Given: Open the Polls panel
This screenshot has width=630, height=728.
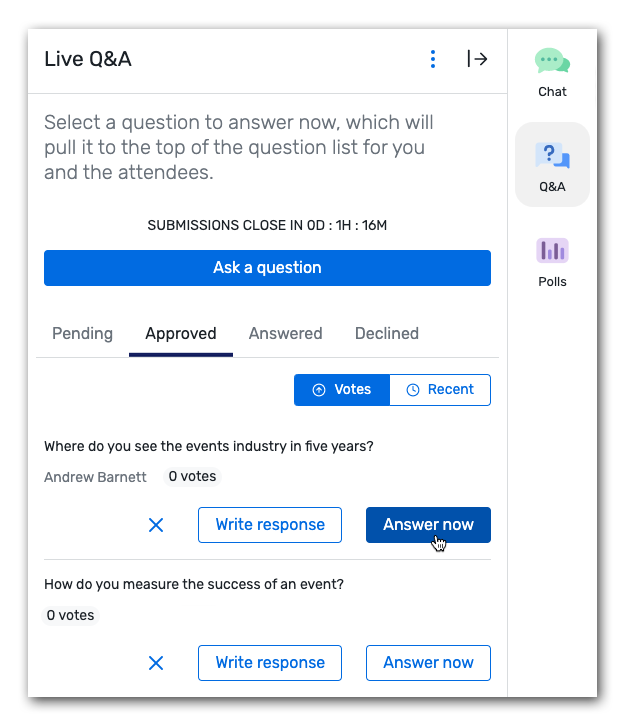Looking at the screenshot, I should 552,261.
